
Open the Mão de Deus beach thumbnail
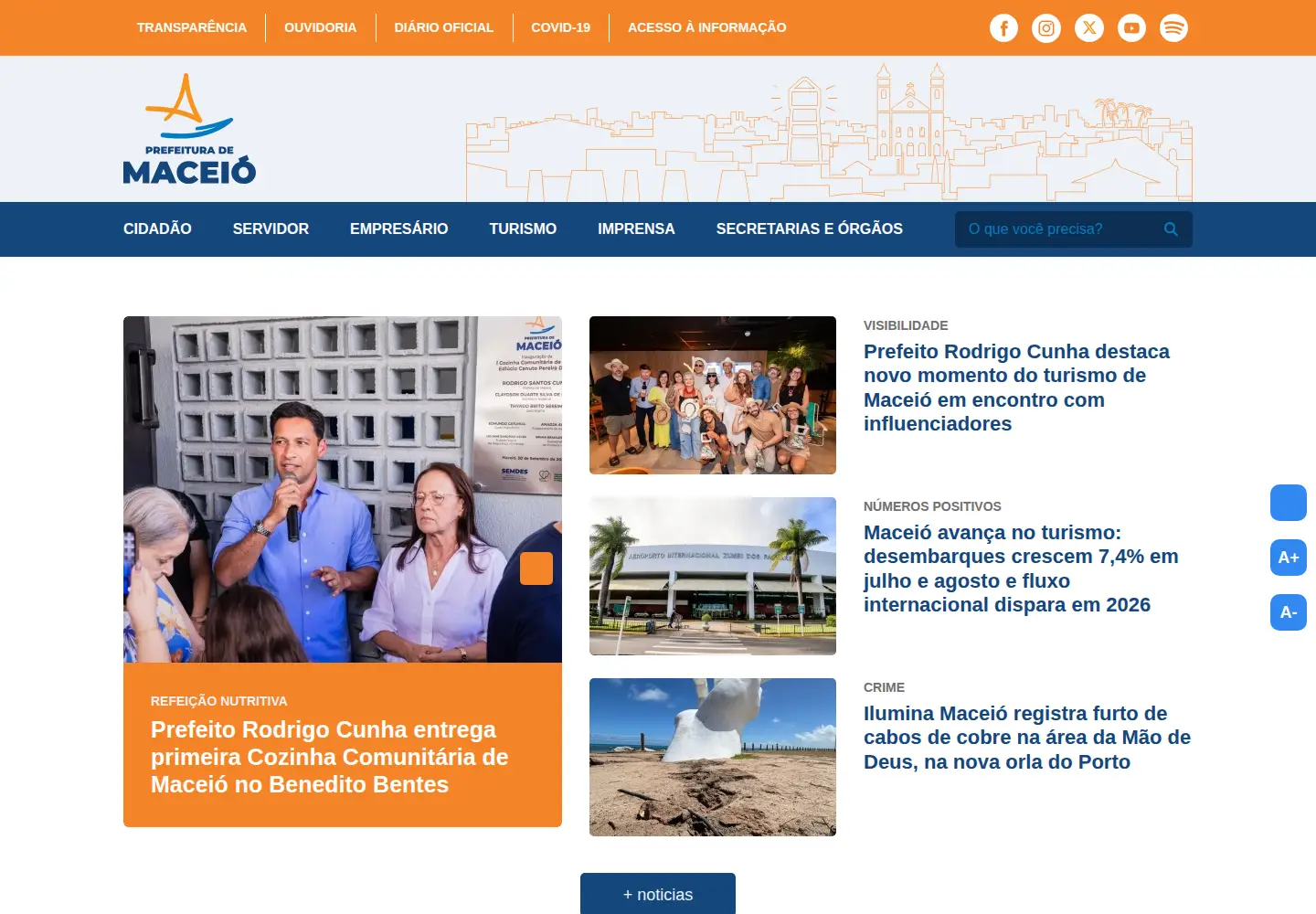tap(713, 757)
